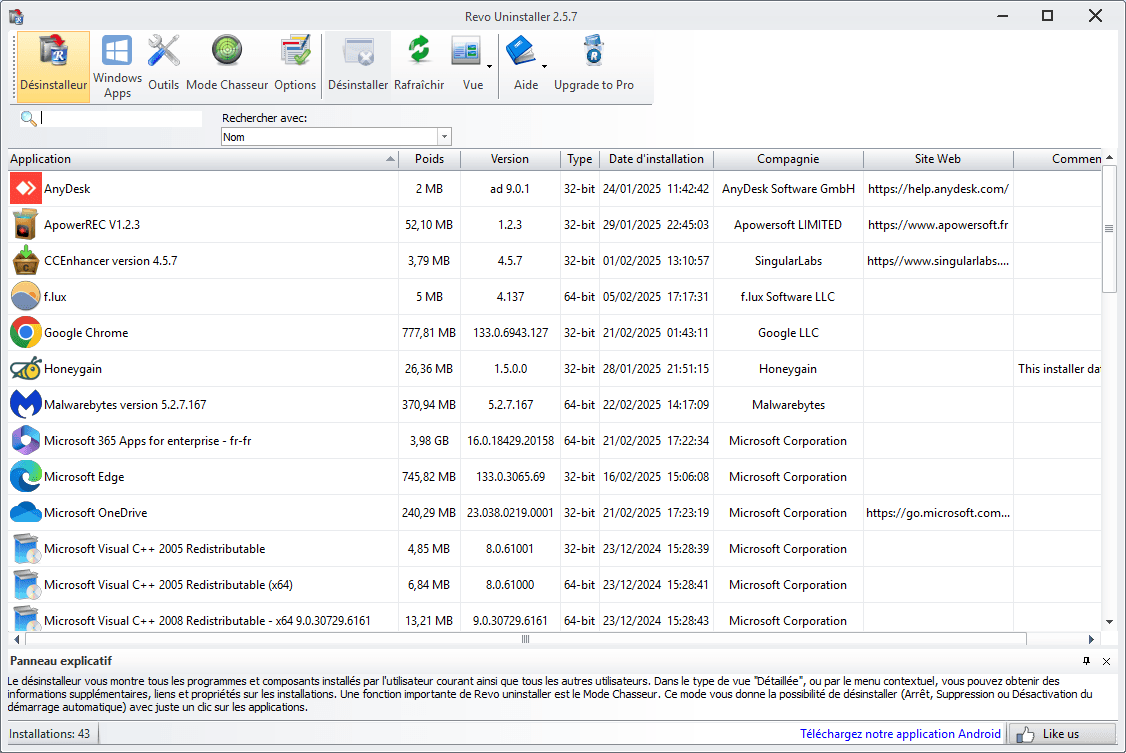1126x753 pixels.
Task: Select the Malwarebytes icon
Action: coord(26,404)
